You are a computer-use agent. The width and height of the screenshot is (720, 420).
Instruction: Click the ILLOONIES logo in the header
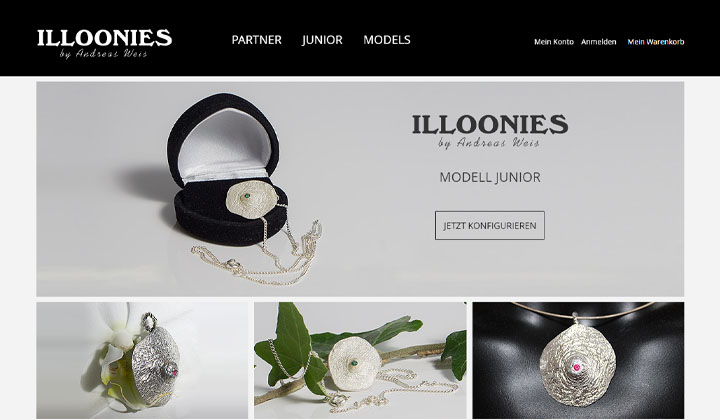[104, 43]
